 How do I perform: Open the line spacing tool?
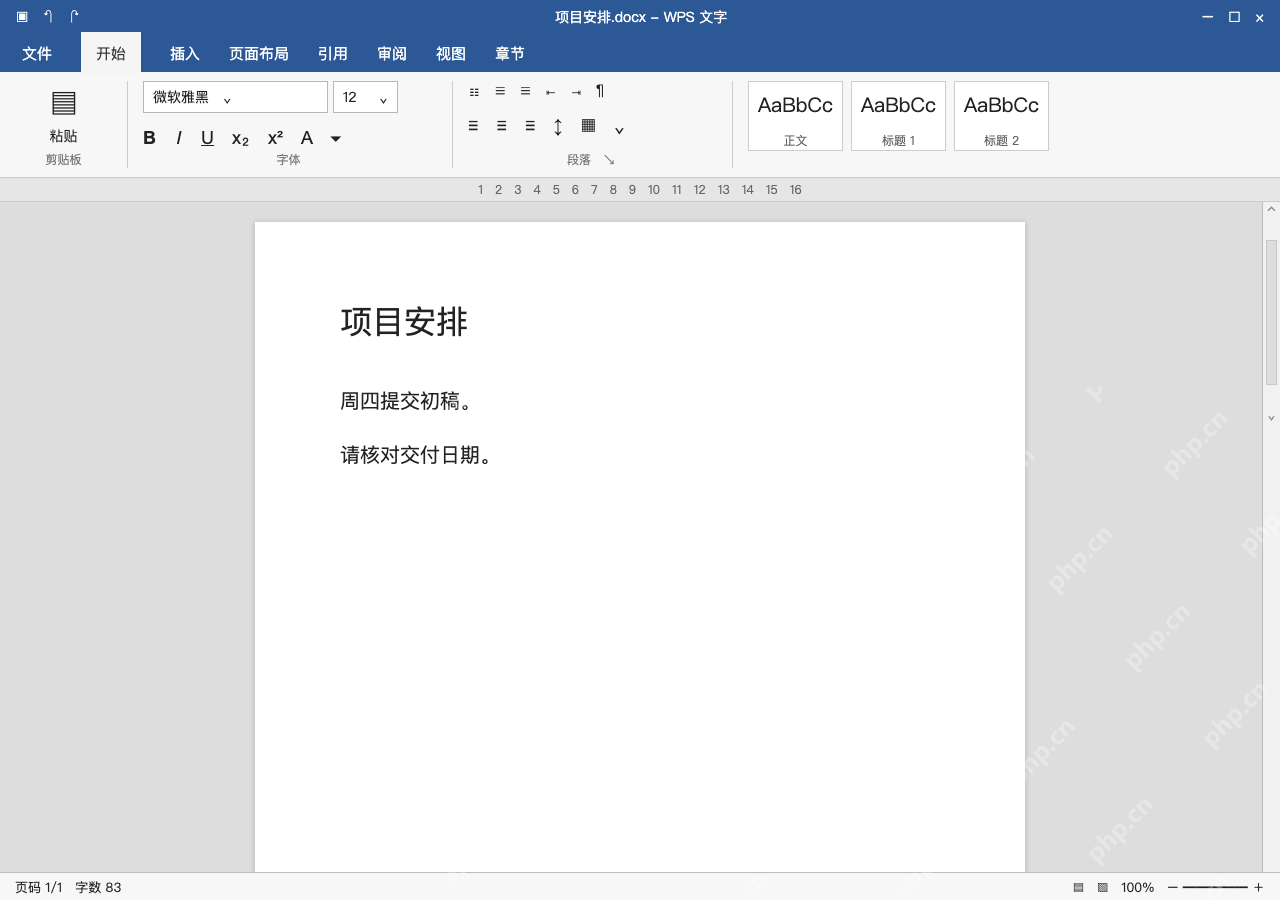(x=558, y=127)
